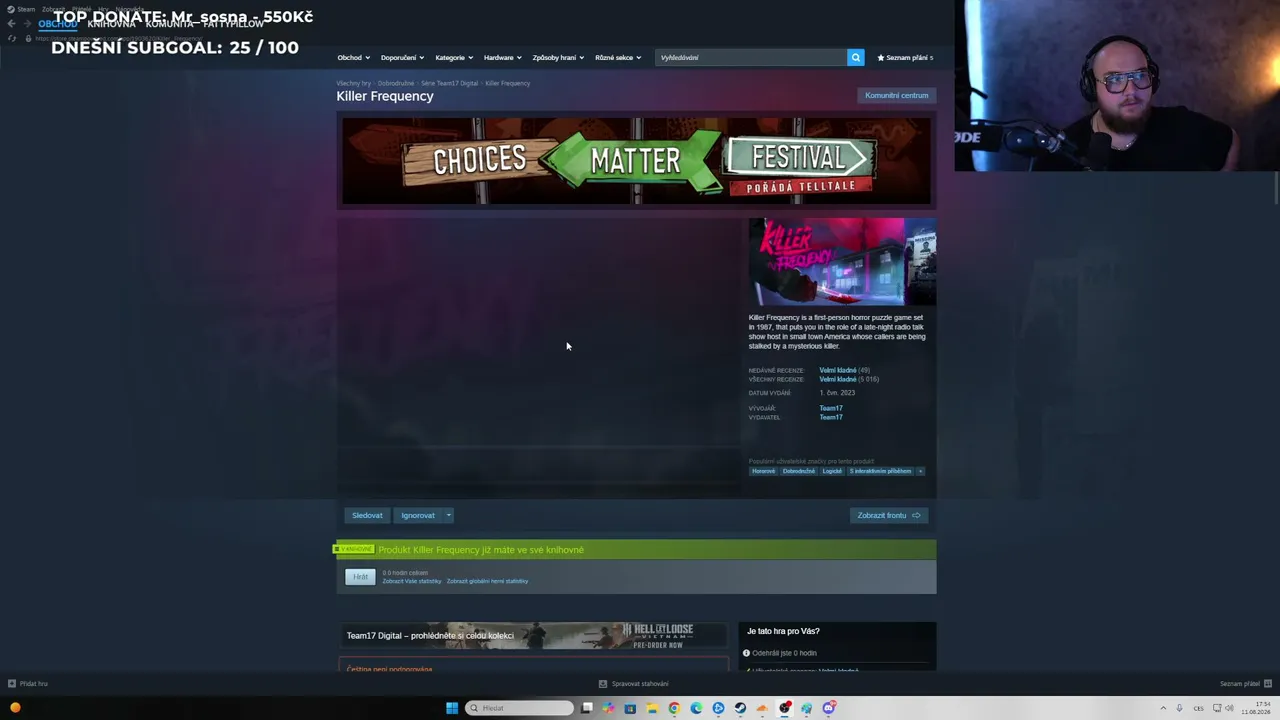The width and height of the screenshot is (1280, 720).
Task: Open the Choices Matter Festival banner
Action: (x=636, y=161)
